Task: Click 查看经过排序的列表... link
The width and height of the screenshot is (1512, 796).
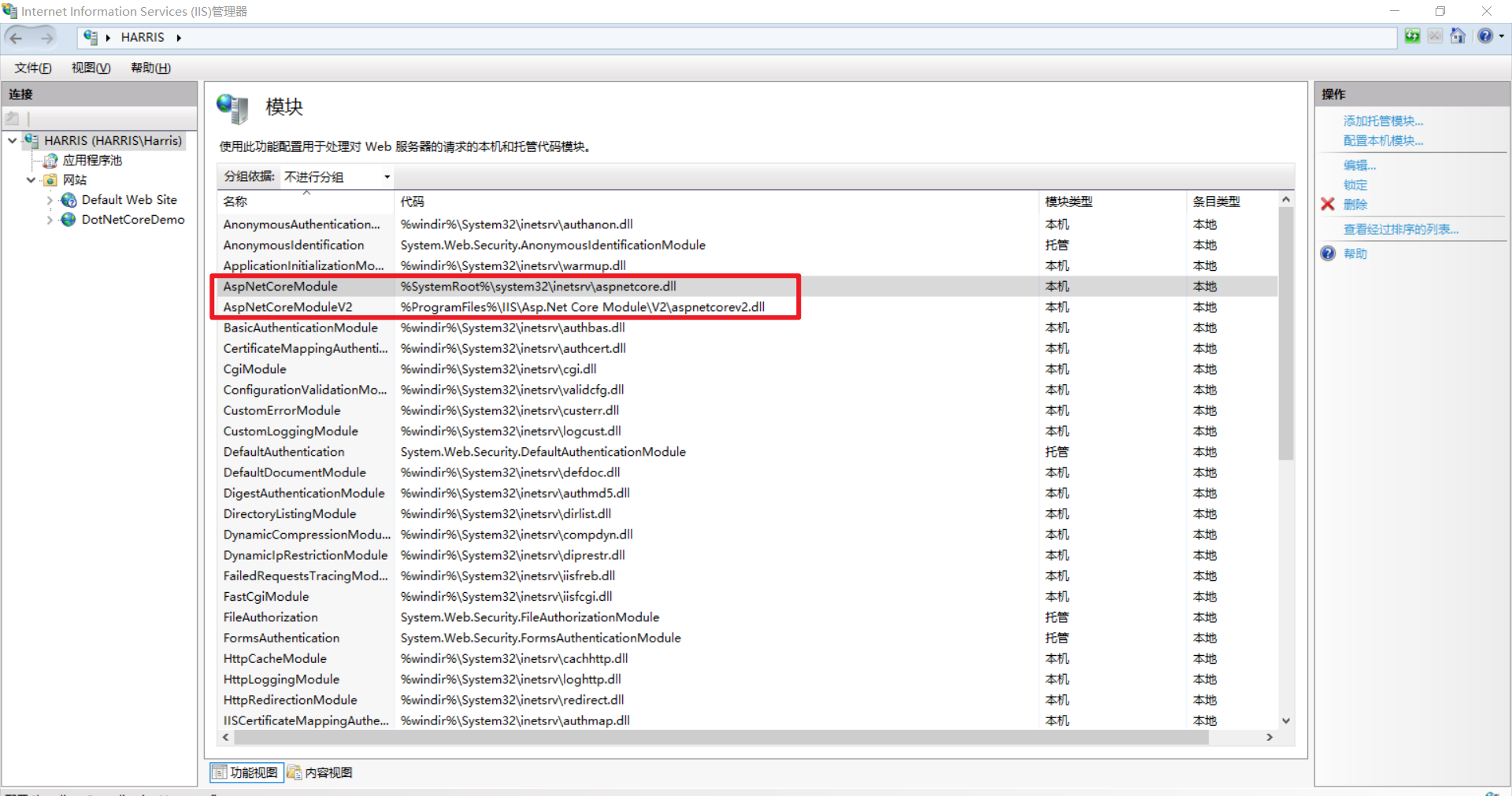Action: (x=1401, y=229)
